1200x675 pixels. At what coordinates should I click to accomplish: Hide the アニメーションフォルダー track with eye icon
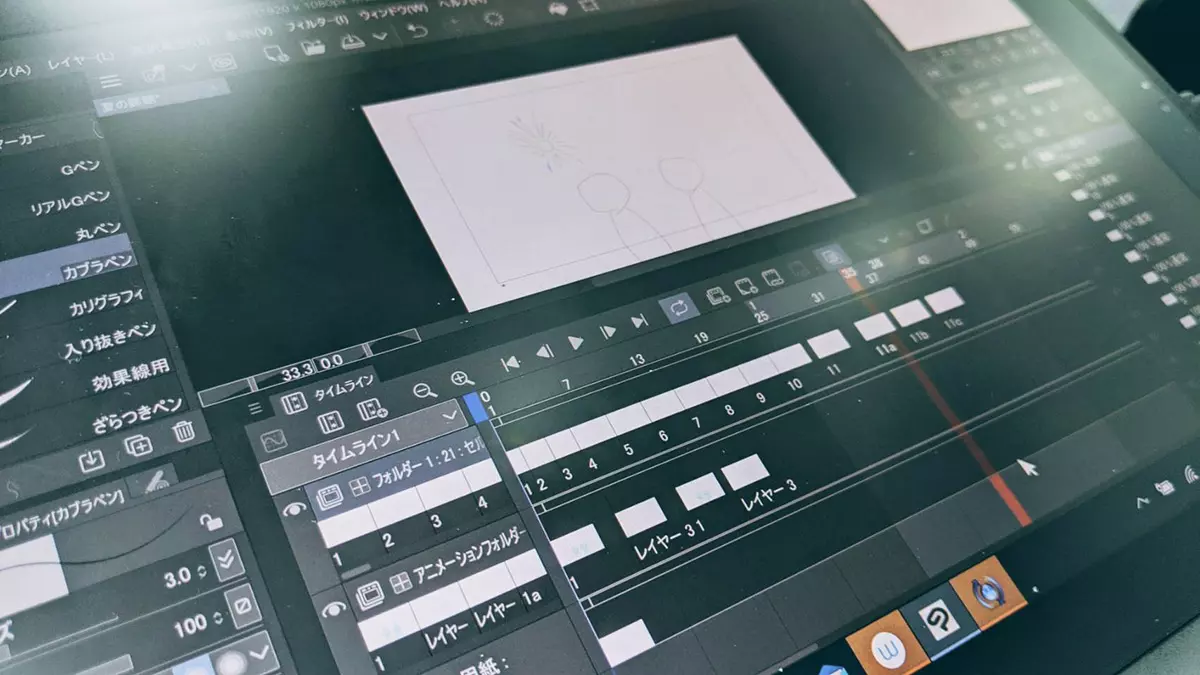pyautogui.click(x=334, y=609)
